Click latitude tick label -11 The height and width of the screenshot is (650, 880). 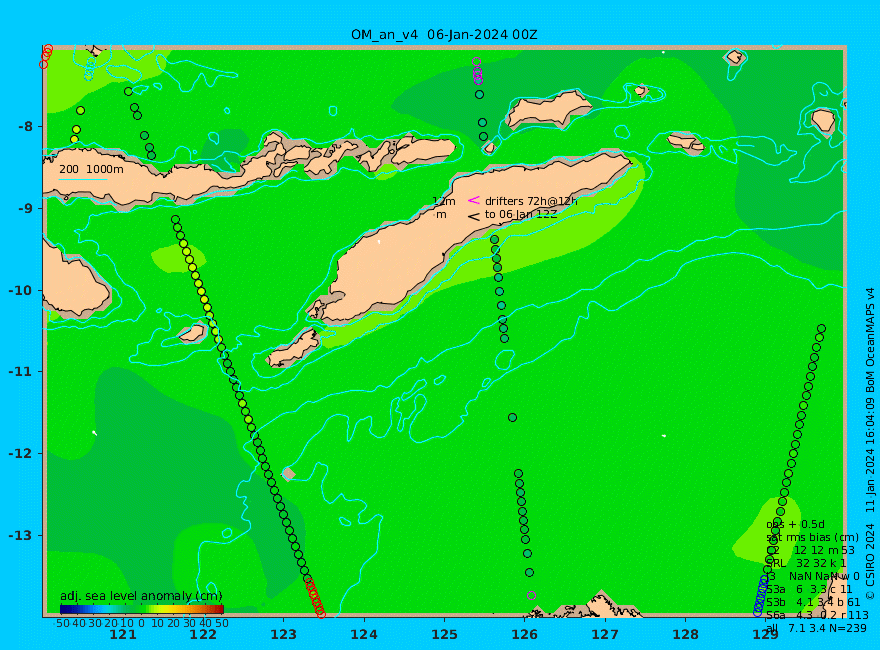[x=21, y=372]
